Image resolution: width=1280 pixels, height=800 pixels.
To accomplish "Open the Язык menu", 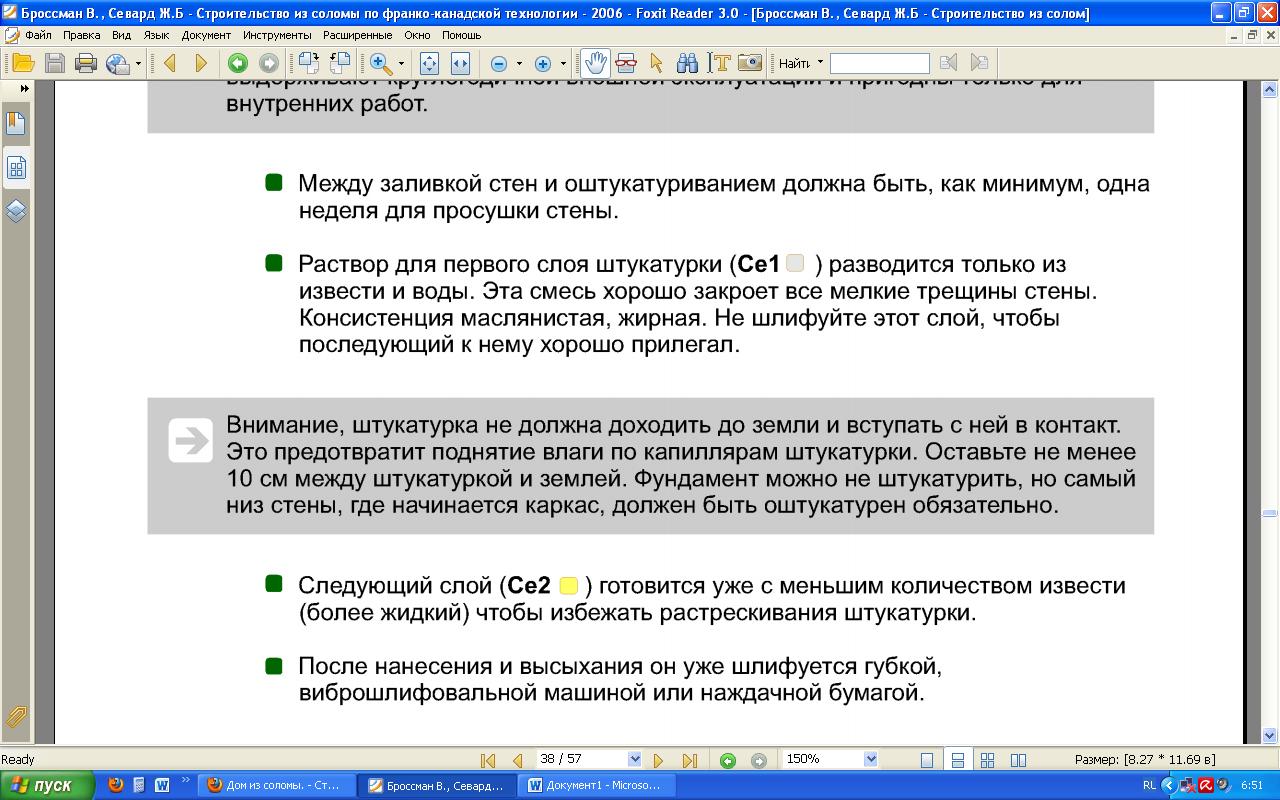I will (156, 35).
